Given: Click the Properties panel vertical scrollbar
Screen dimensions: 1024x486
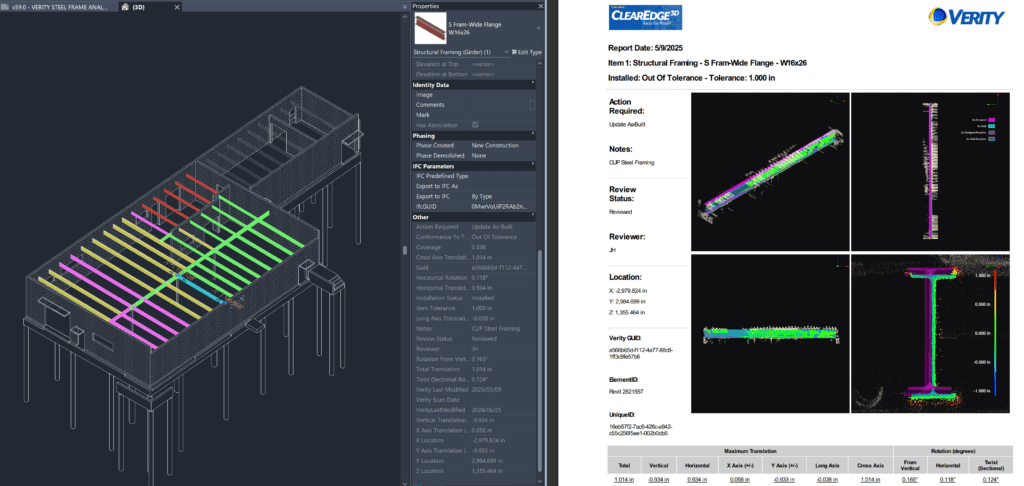Looking at the screenshot, I should [539, 359].
